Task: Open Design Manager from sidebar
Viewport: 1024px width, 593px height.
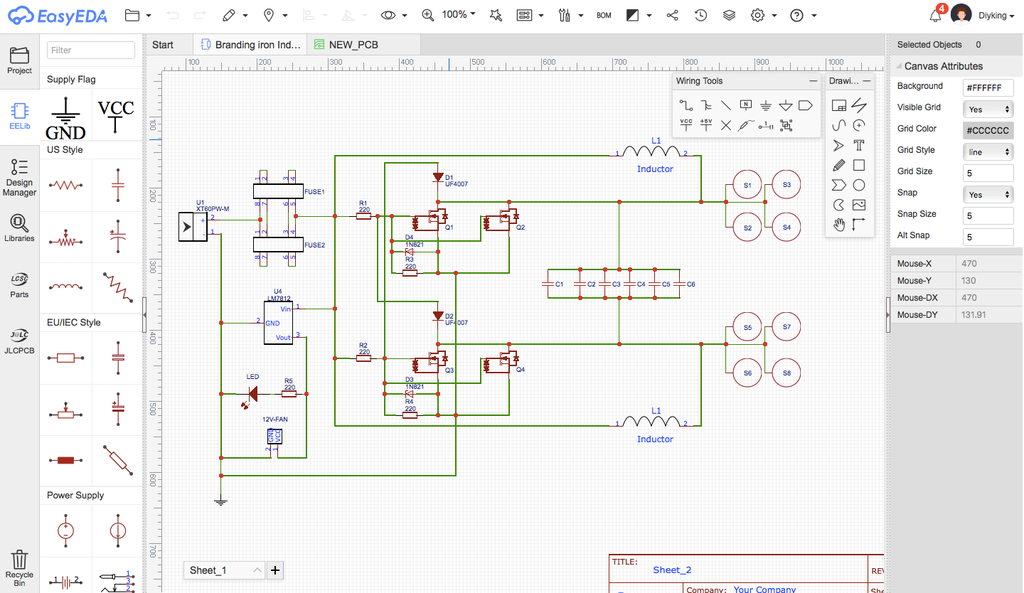Action: 19,176
